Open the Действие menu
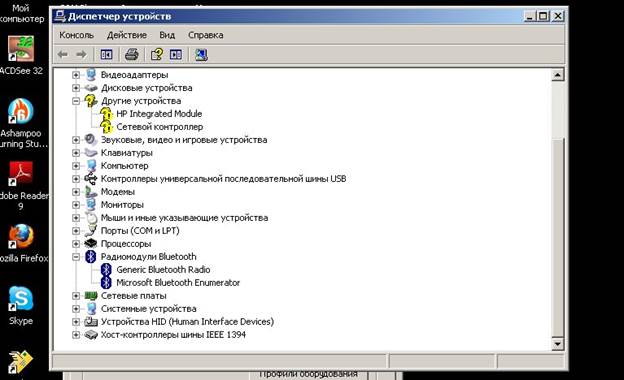 pos(127,35)
